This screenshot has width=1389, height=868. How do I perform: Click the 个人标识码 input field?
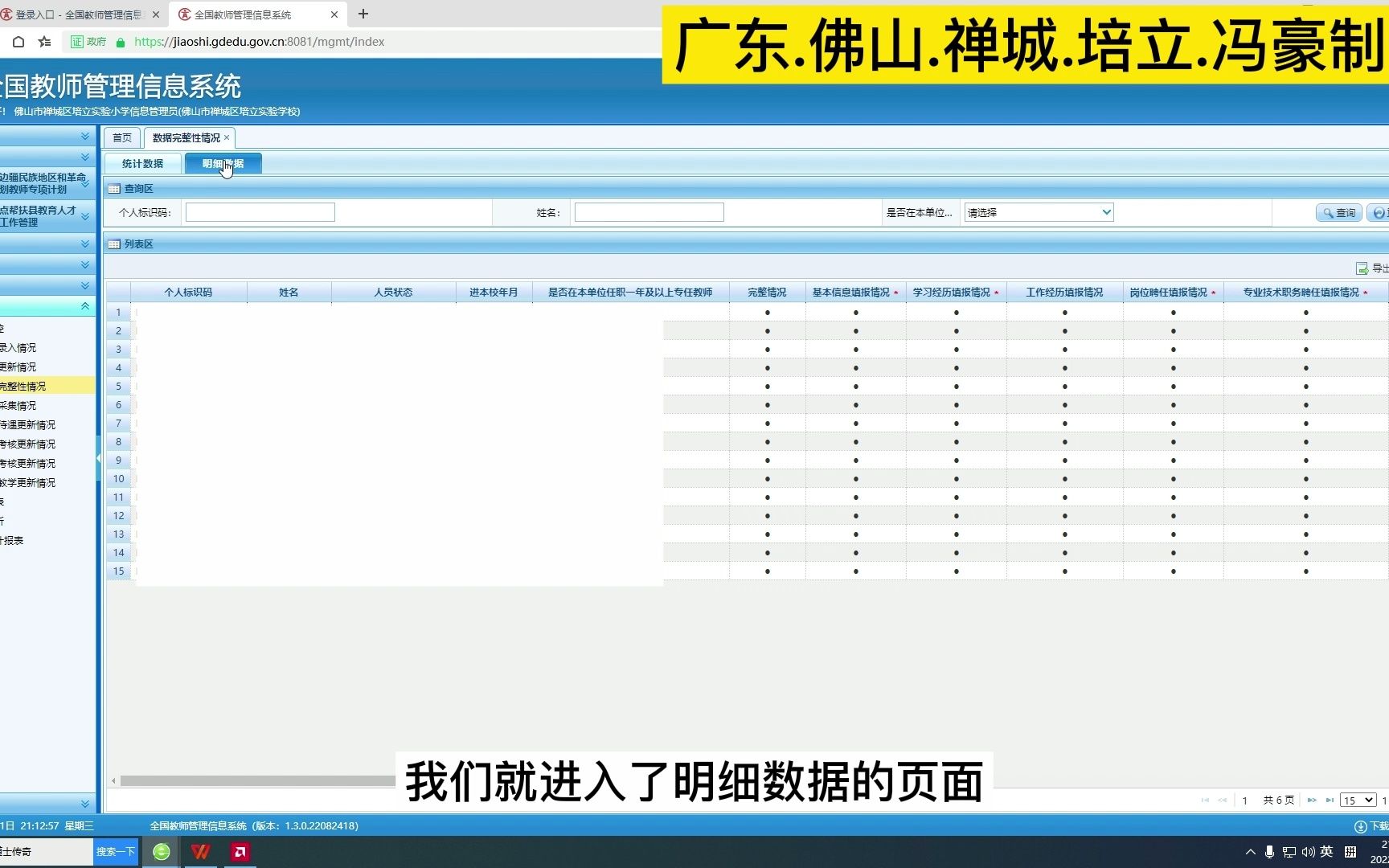260,212
